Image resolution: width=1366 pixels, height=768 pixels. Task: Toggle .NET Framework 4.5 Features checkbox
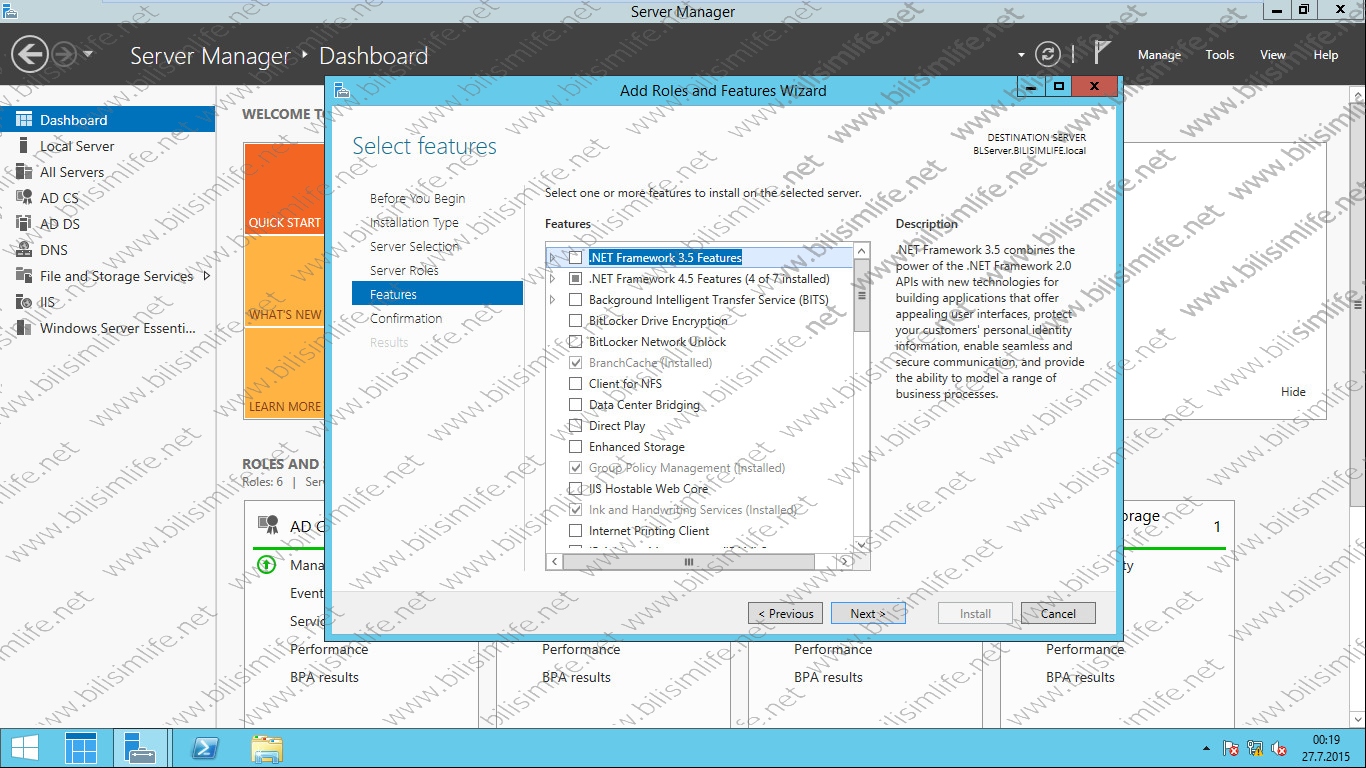click(575, 279)
